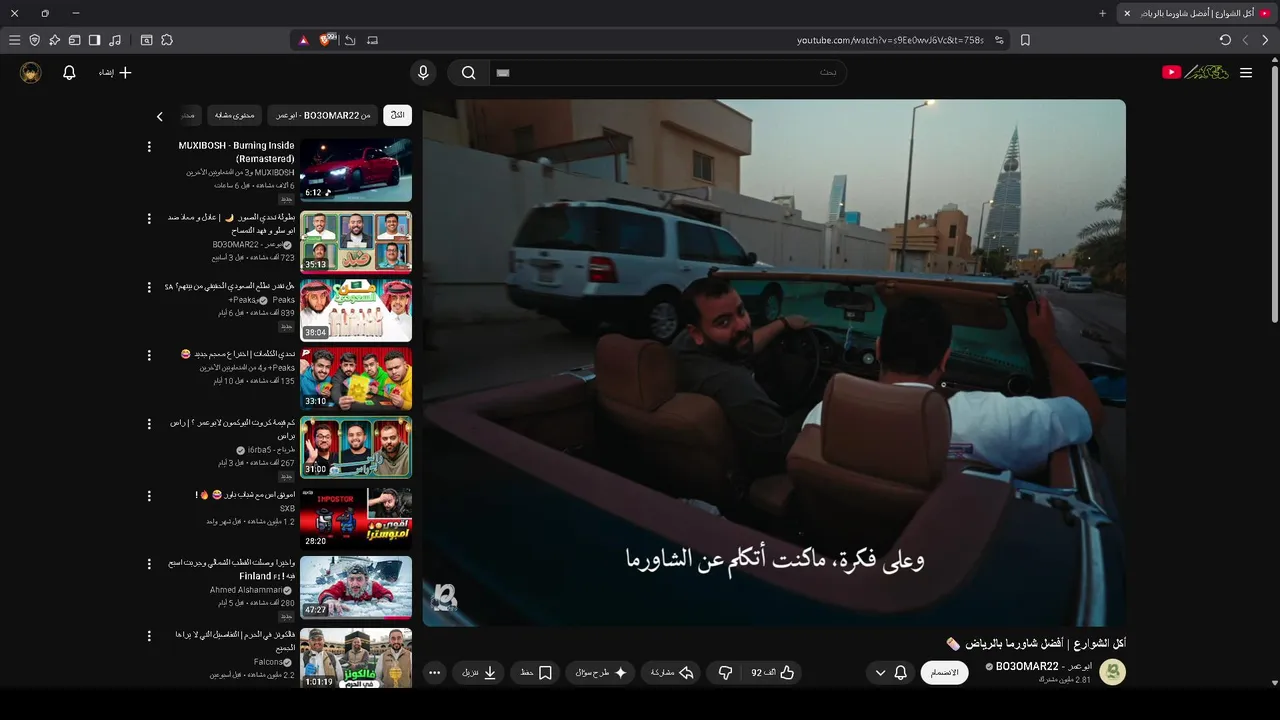Viewport: 1280px width, 720px height.
Task: Click the 'طرح سؤال' ask button
Action: point(600,673)
